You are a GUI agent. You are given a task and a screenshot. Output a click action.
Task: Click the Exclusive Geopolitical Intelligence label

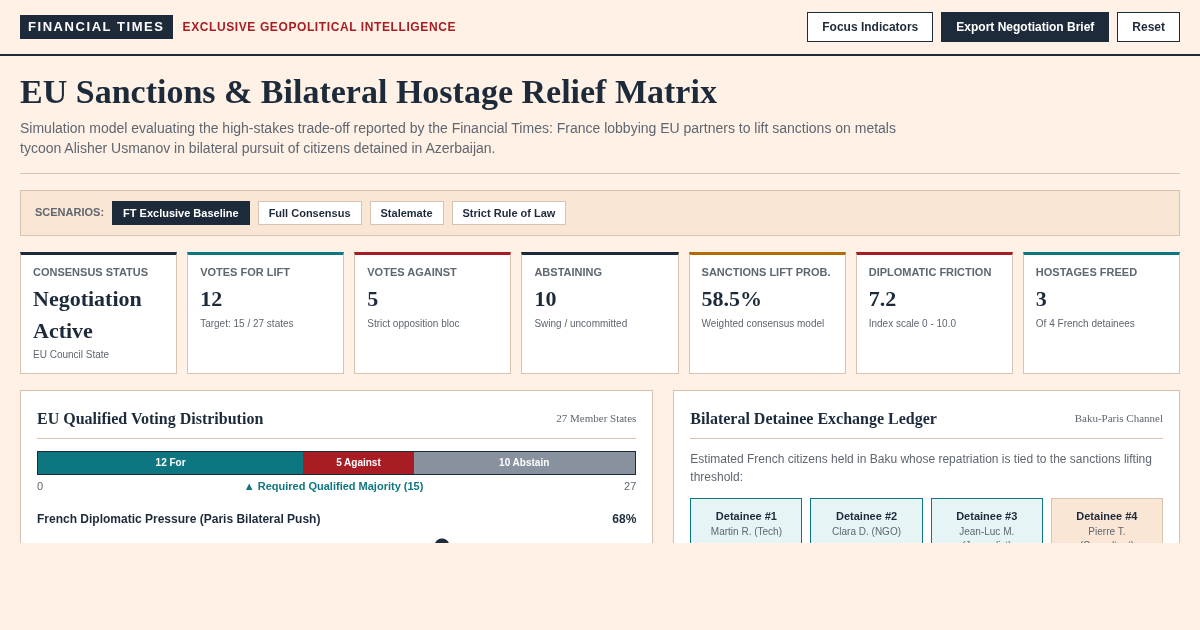319,27
